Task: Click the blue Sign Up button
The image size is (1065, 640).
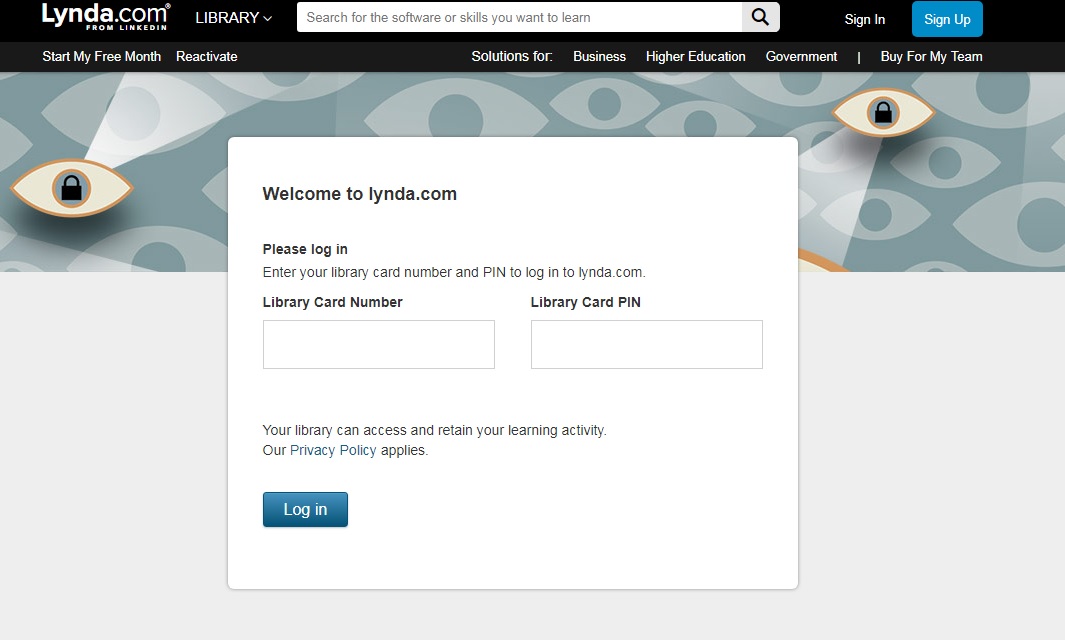Action: point(947,19)
